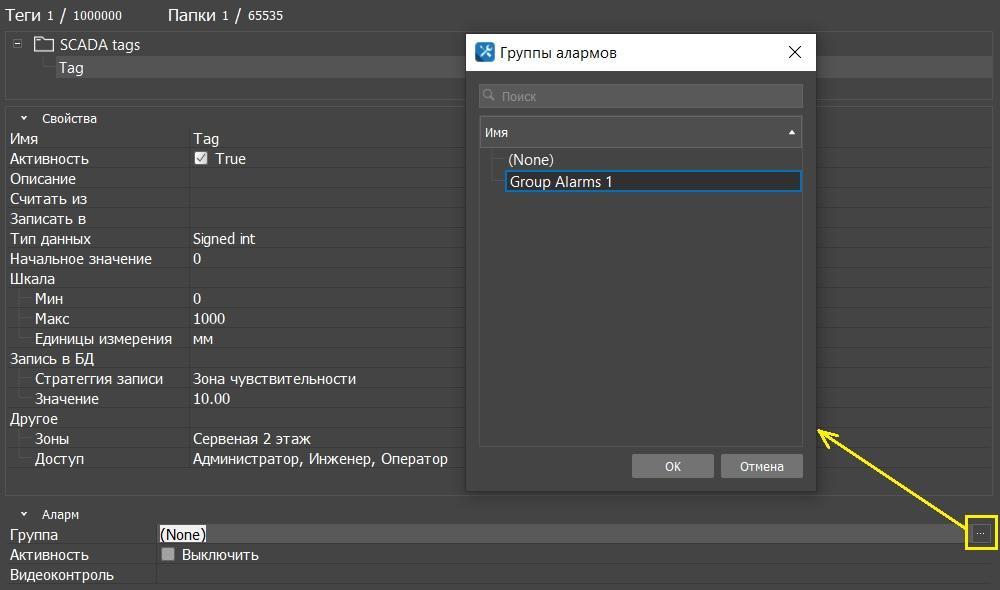
Task: Collapse the SCADA tags tree node
Action: point(18,44)
